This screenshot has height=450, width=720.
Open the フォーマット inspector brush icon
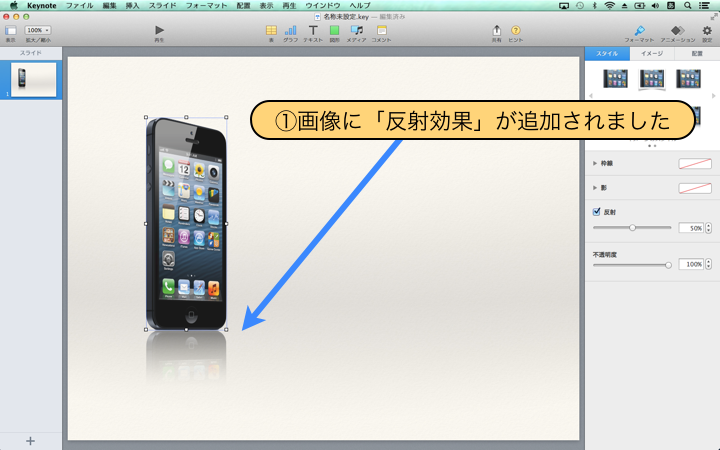coord(639,30)
